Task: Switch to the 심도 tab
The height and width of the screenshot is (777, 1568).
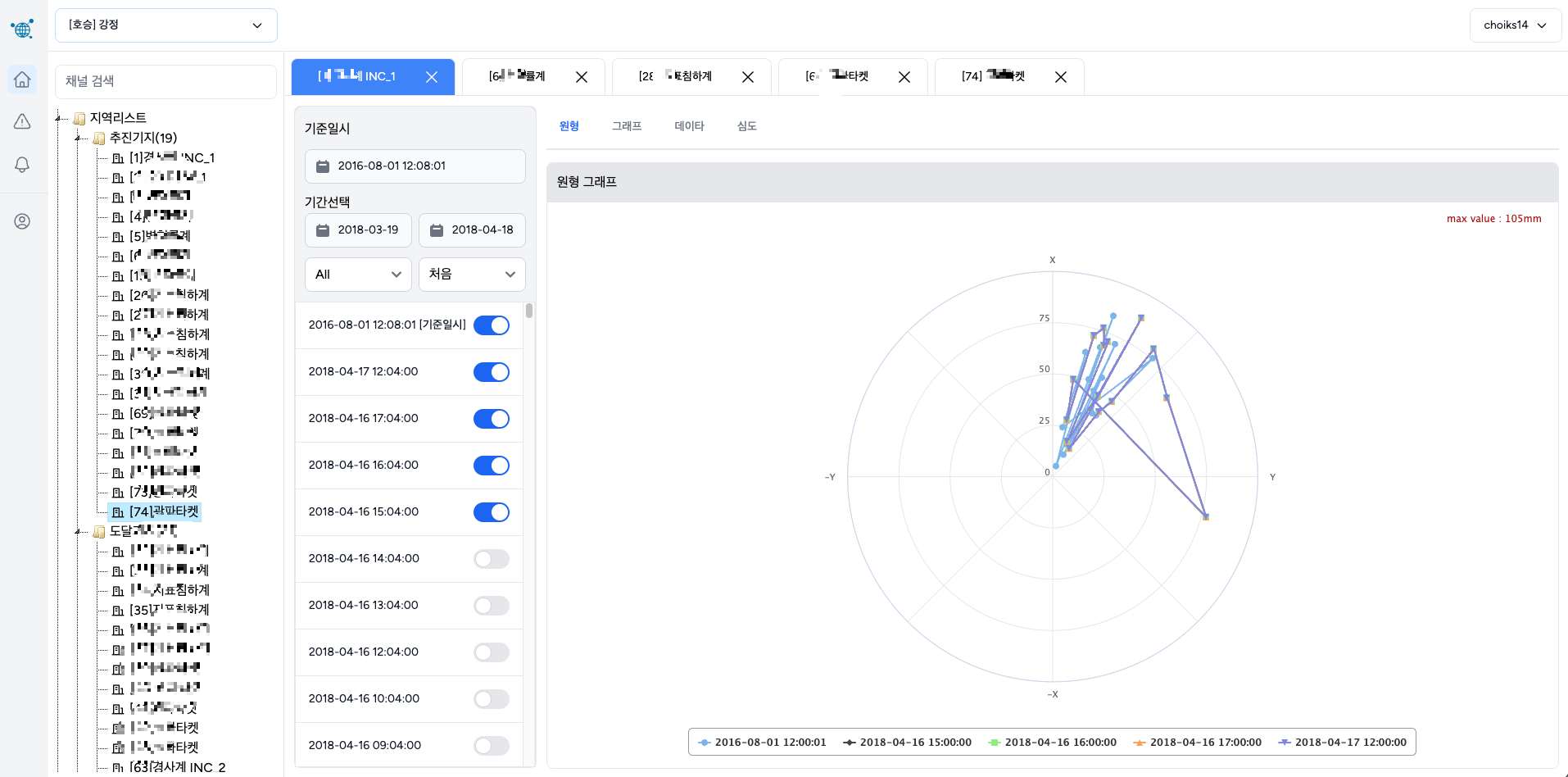Action: [x=746, y=126]
